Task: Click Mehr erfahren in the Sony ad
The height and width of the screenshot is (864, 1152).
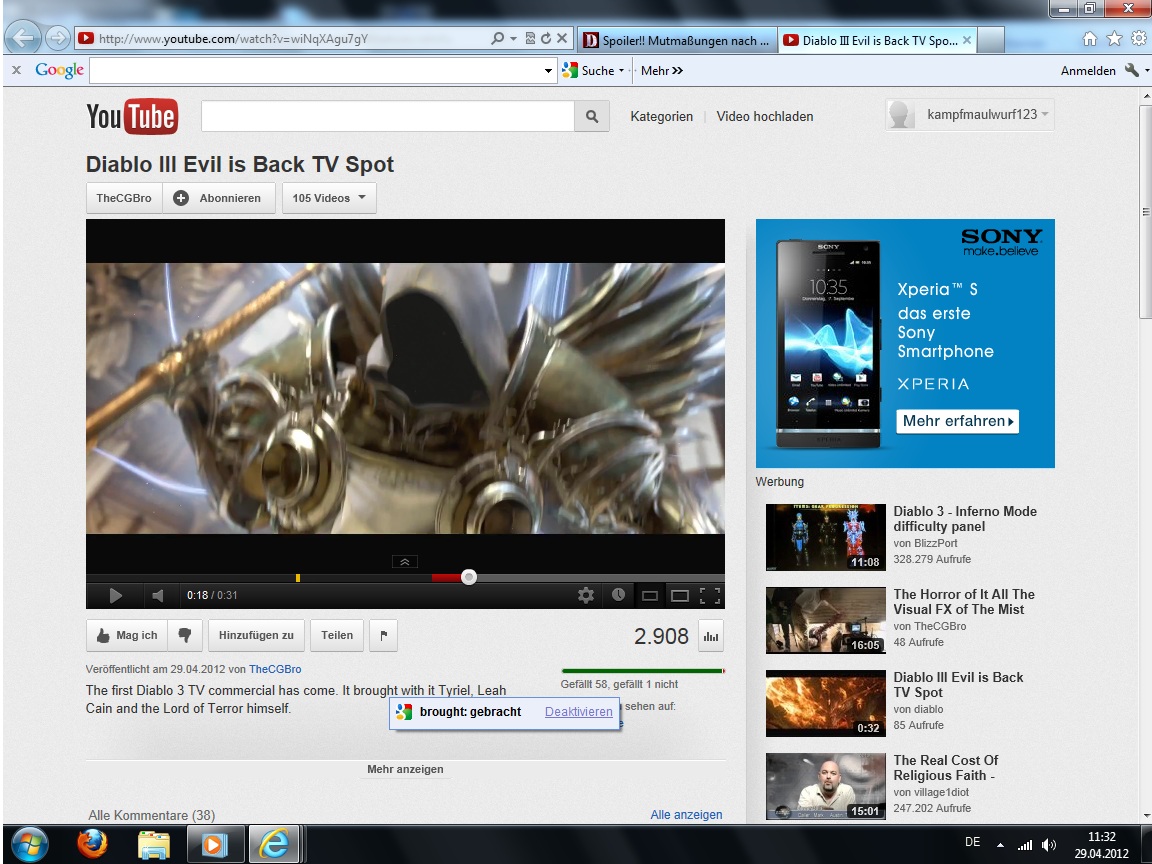Action: tap(957, 421)
